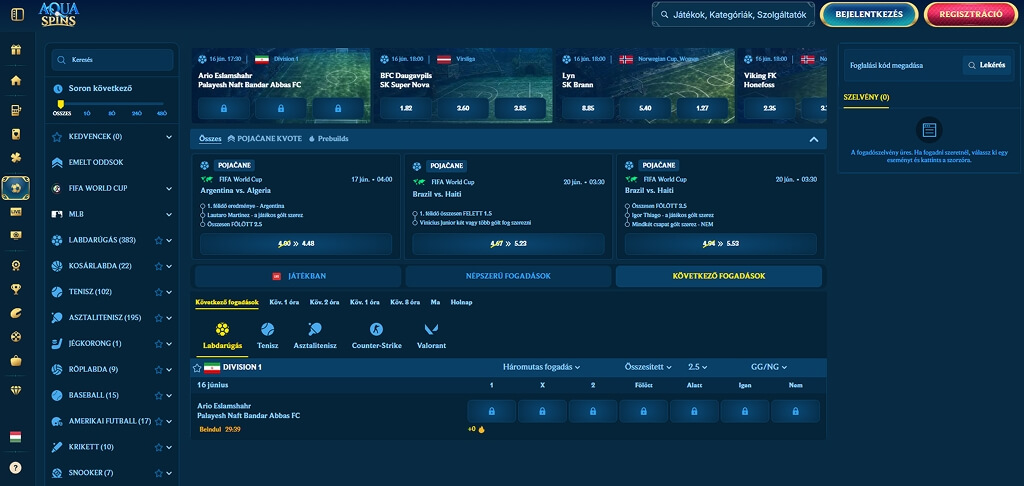Open the playing card icon in left rail
This screenshot has height=486, width=1024.
coord(16,134)
